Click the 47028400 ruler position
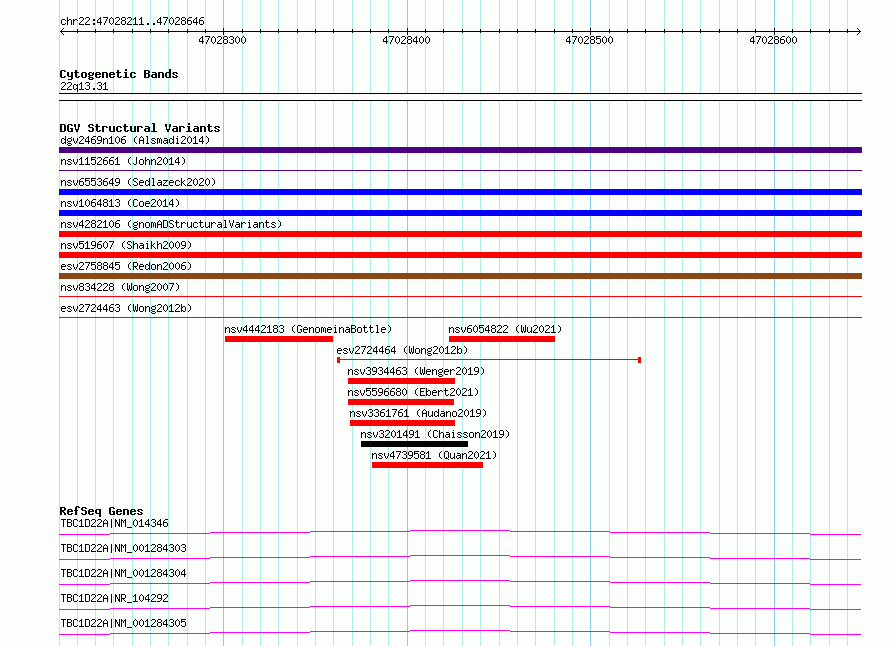 coord(406,40)
